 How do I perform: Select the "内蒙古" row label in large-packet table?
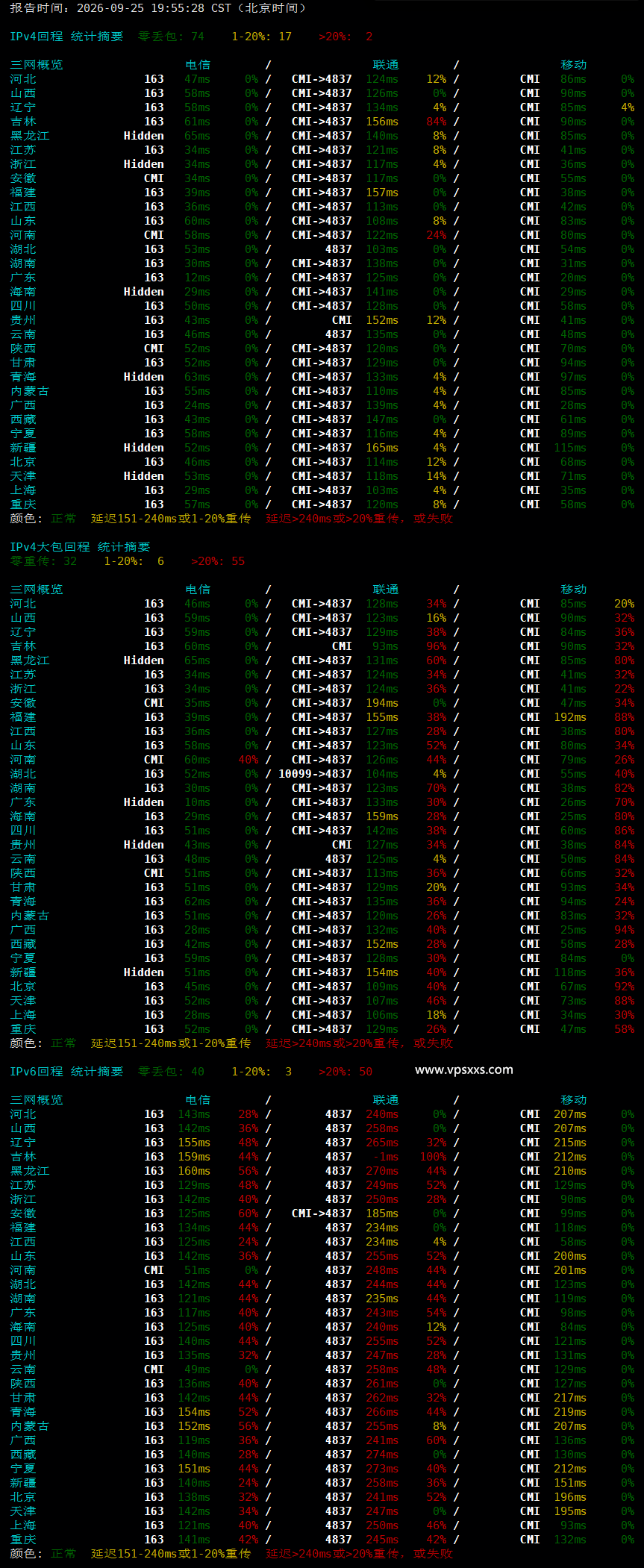click(x=30, y=916)
